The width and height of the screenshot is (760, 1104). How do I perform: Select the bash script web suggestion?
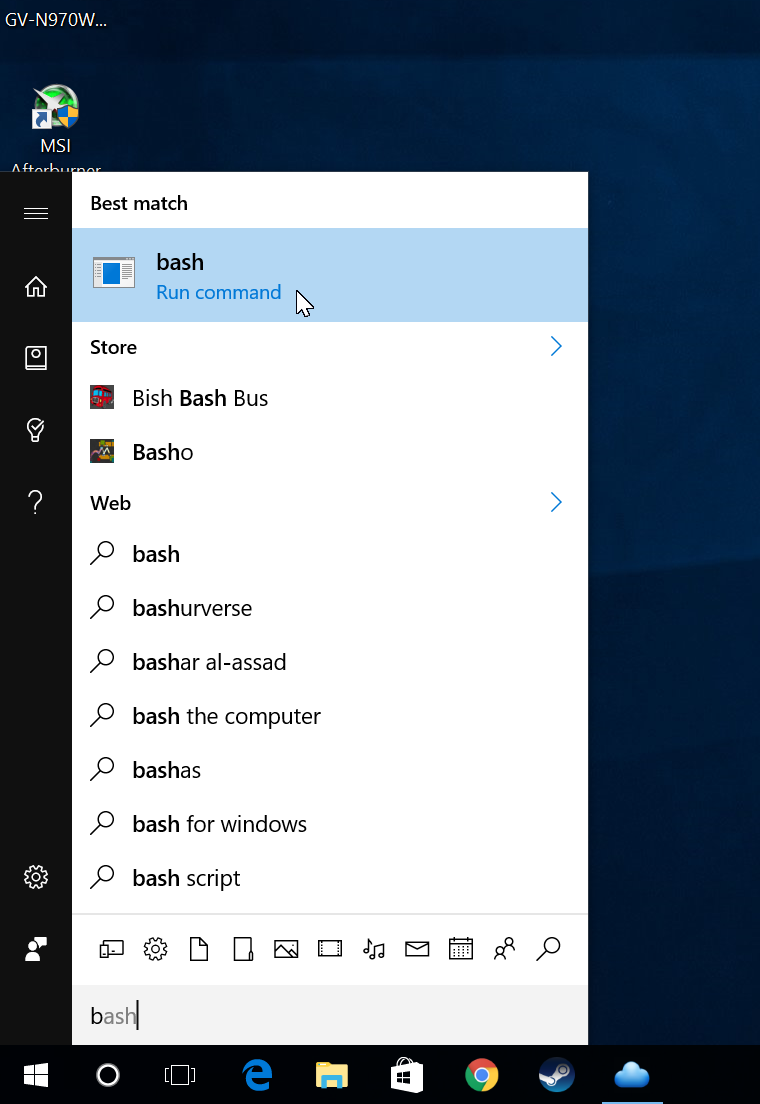pos(330,879)
